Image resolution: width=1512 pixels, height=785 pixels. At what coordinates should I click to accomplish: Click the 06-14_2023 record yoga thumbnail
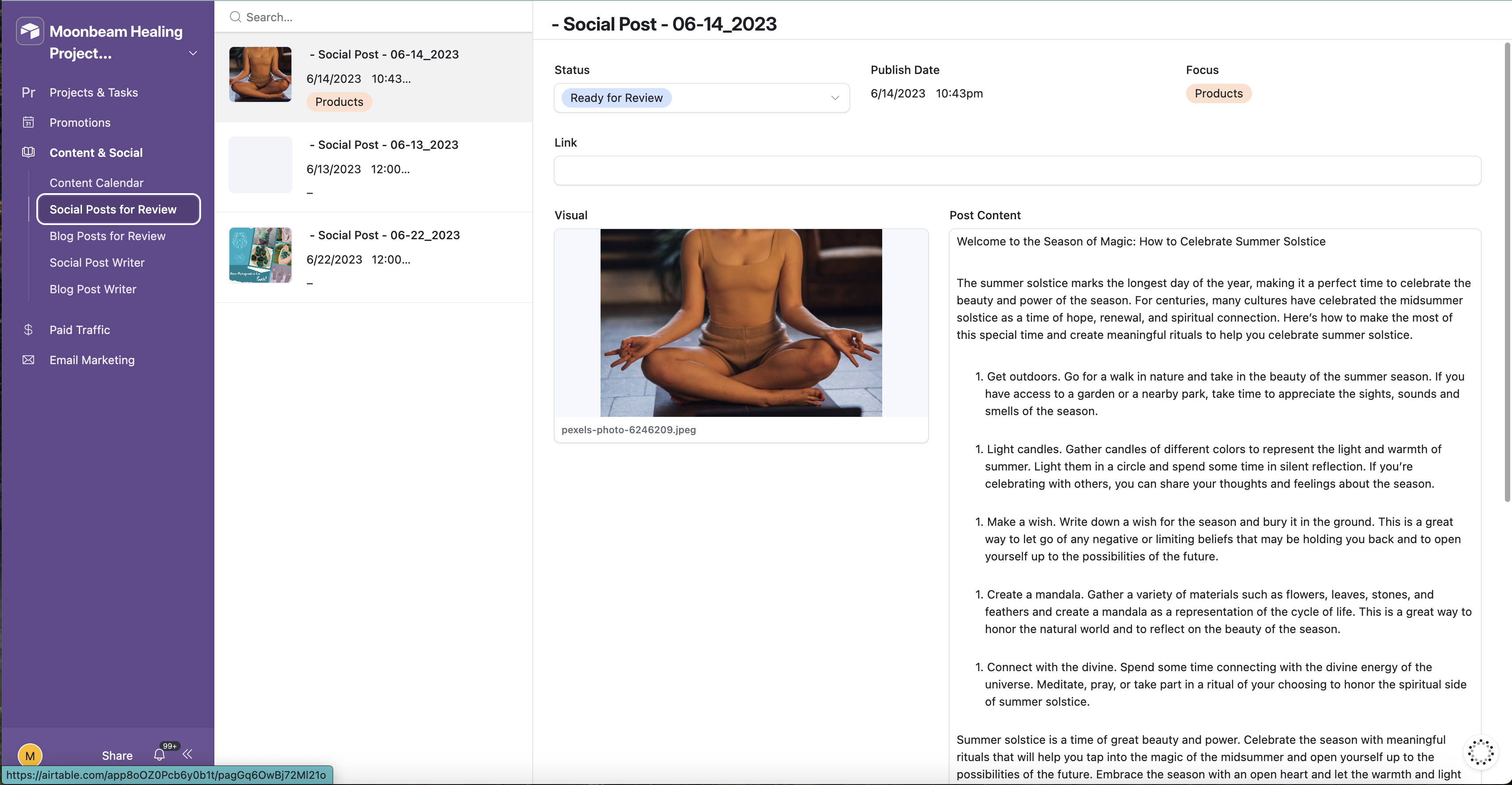tap(260, 74)
